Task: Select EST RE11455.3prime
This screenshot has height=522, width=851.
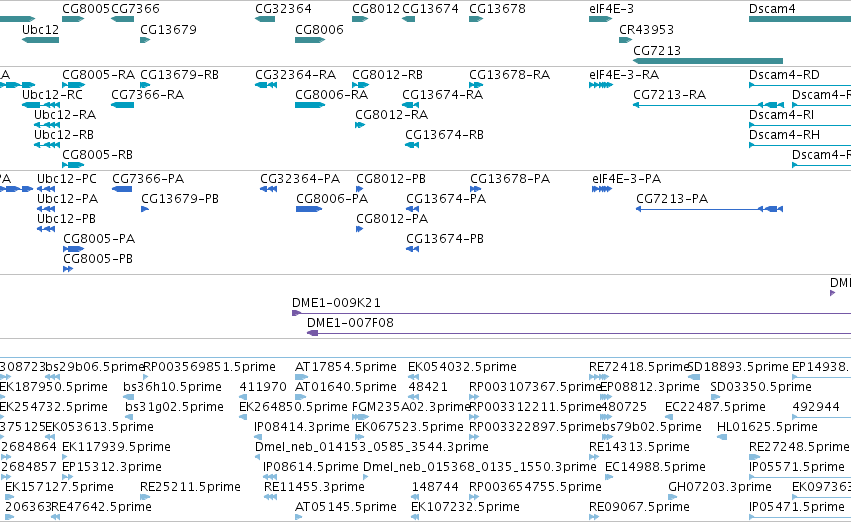Action: [270, 497]
